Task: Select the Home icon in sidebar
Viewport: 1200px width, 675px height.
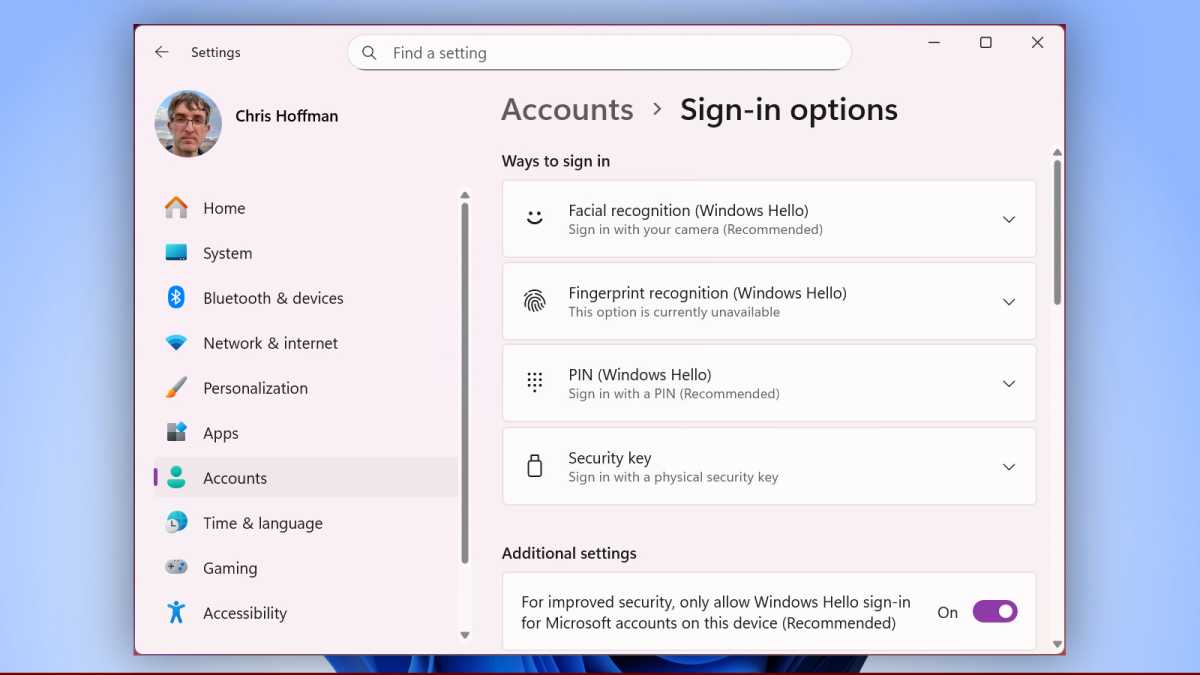Action: 176,208
